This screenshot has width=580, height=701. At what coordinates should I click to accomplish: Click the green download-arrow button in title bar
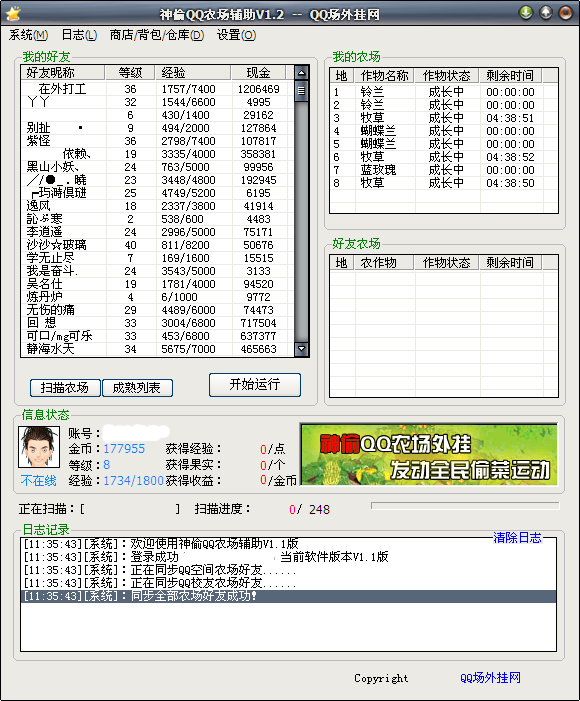[x=526, y=13]
